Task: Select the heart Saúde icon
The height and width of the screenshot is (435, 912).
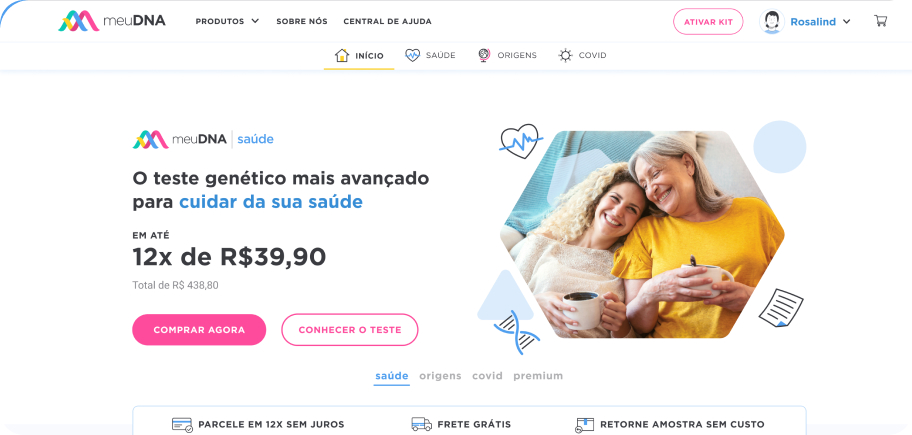Action: pos(412,55)
